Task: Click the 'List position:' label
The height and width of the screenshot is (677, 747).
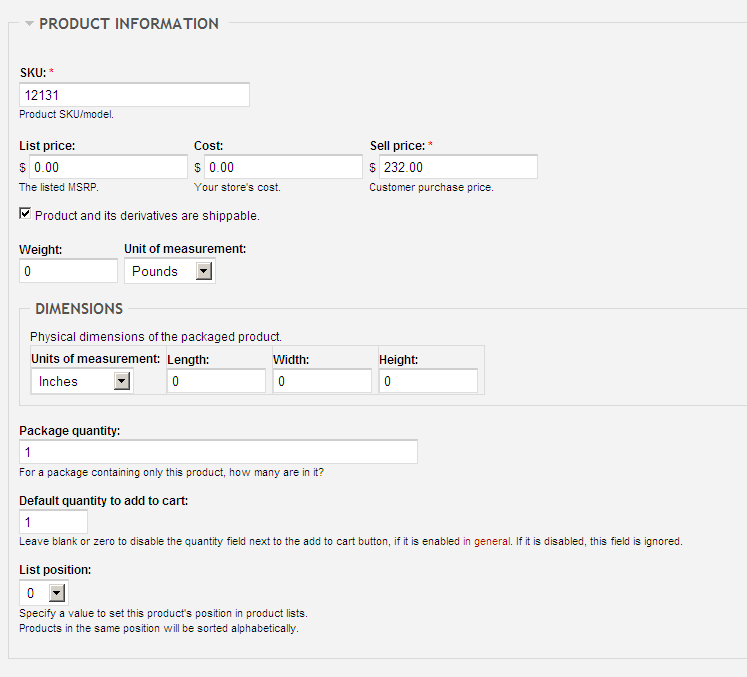Action: [x=55, y=570]
